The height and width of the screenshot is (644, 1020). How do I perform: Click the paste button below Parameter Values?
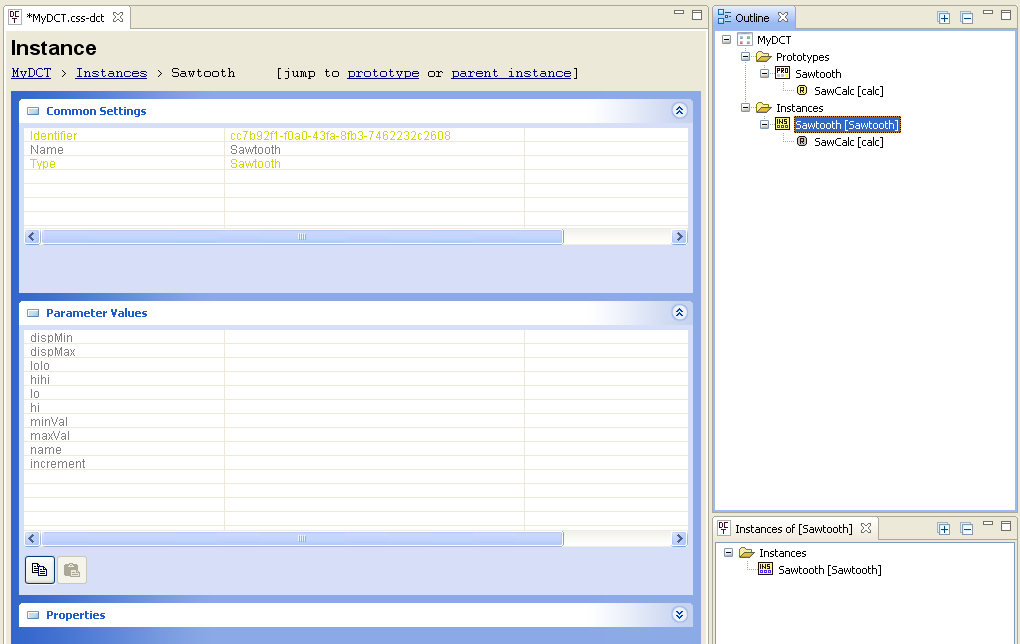pyautogui.click(x=72, y=570)
